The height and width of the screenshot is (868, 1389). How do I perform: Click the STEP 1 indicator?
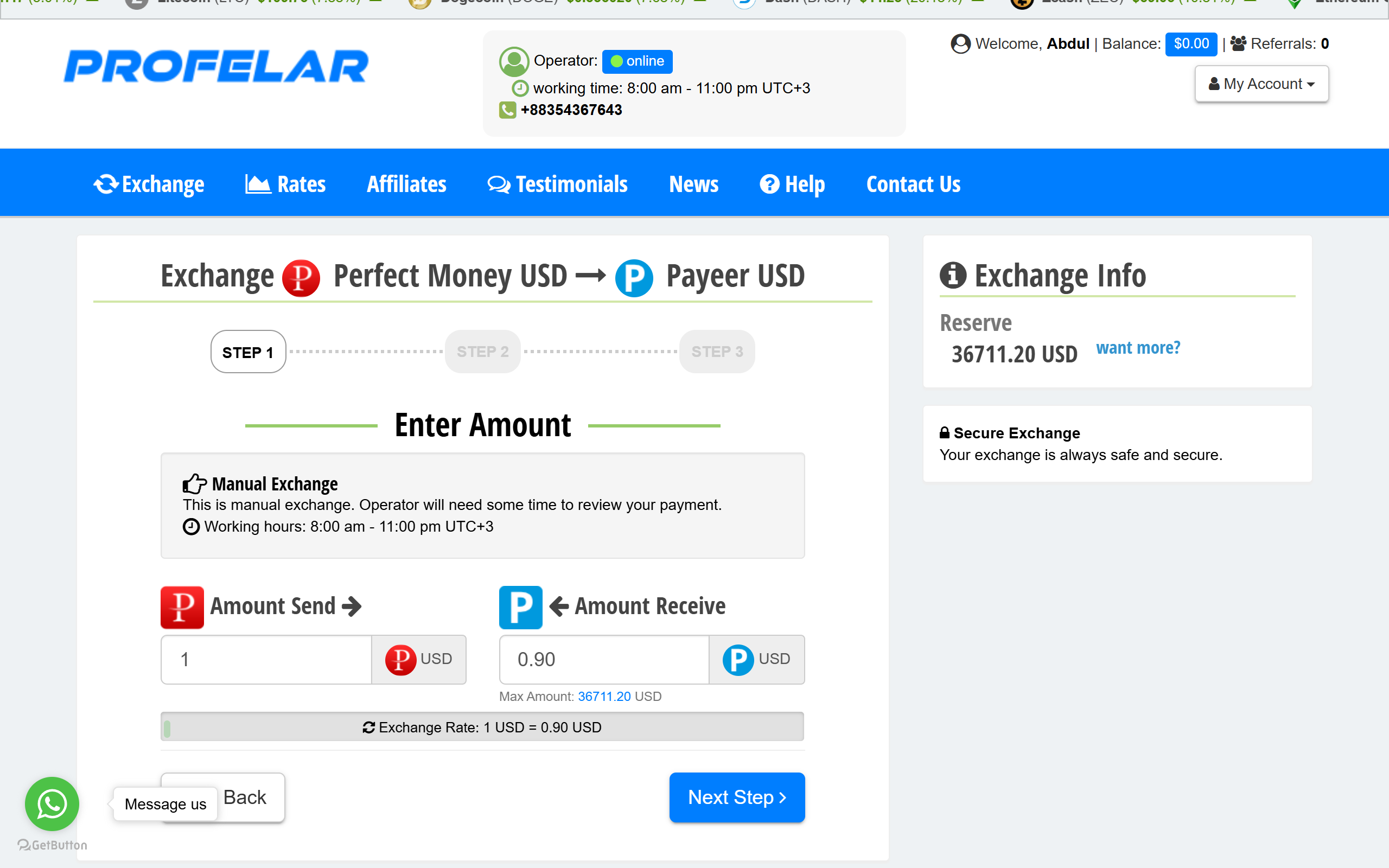pos(248,352)
